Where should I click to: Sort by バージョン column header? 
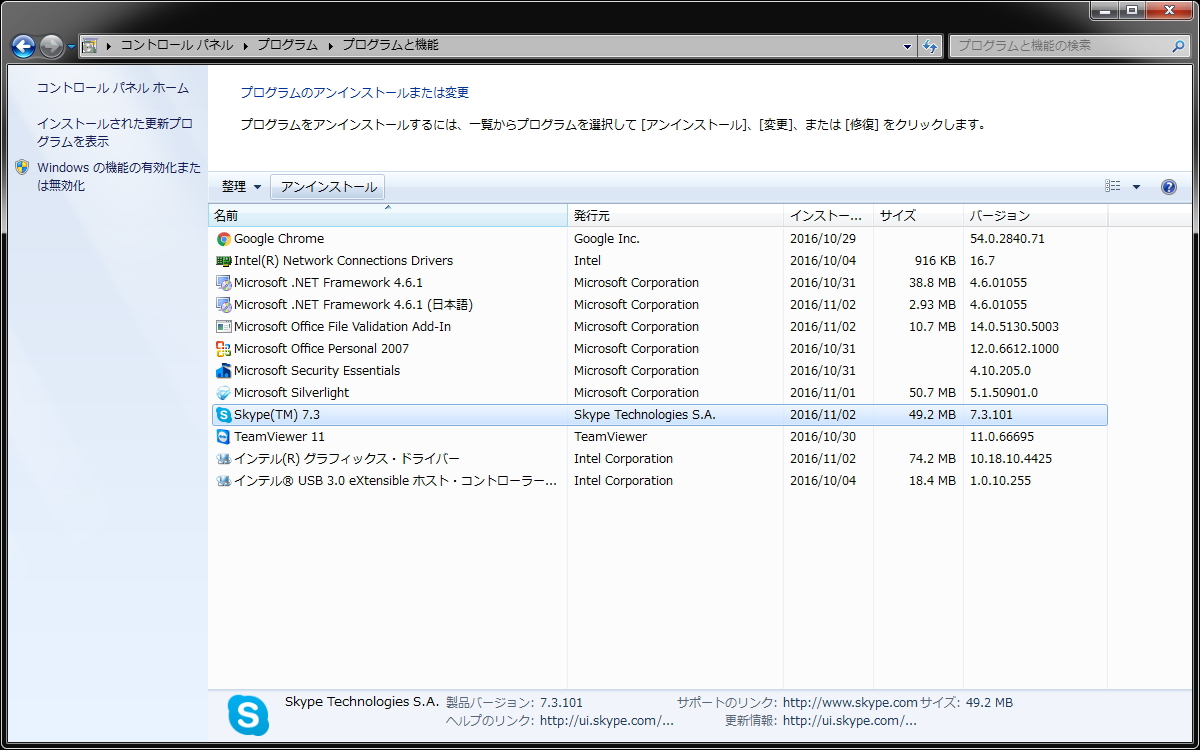[1035, 216]
